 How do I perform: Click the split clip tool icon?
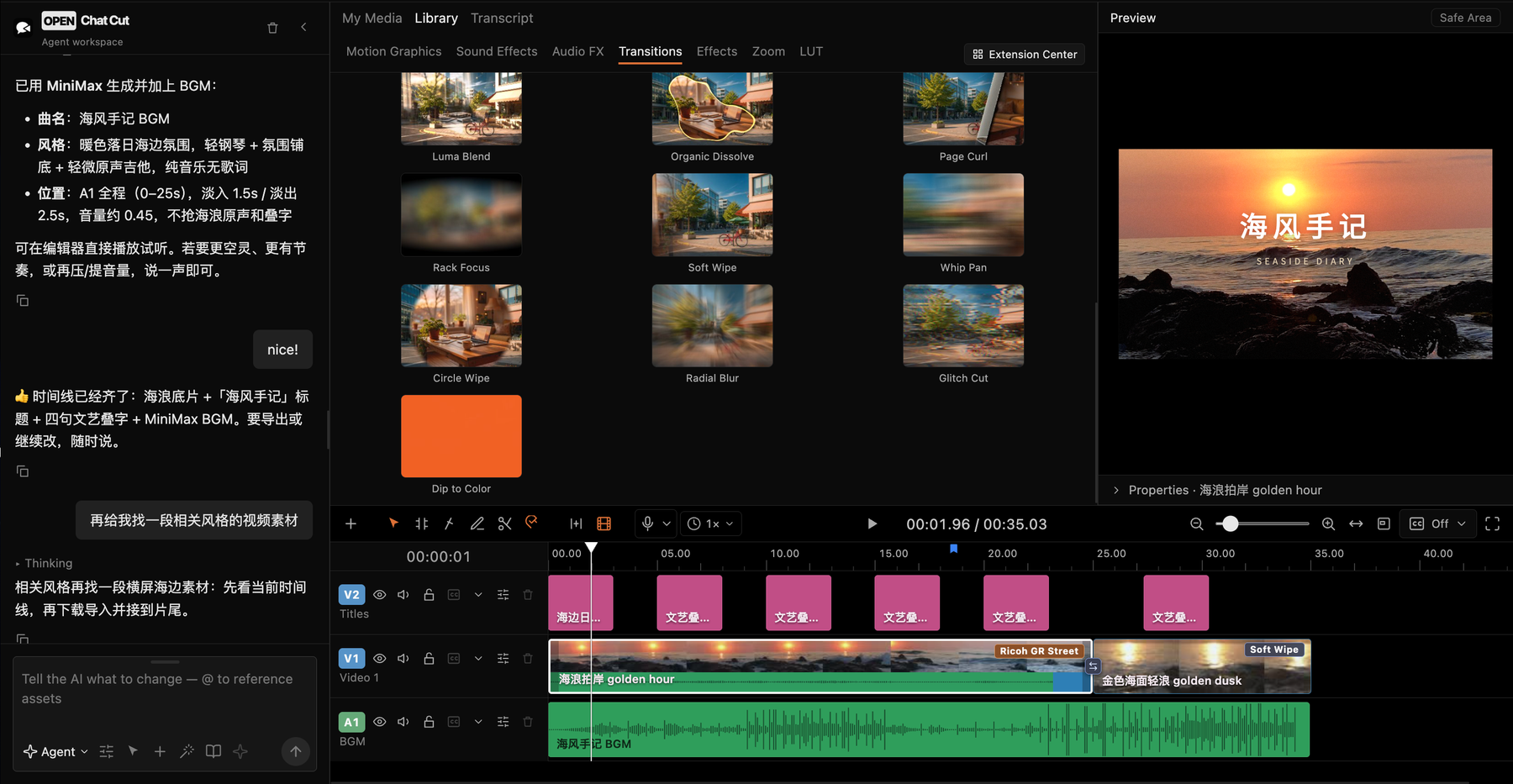(422, 524)
